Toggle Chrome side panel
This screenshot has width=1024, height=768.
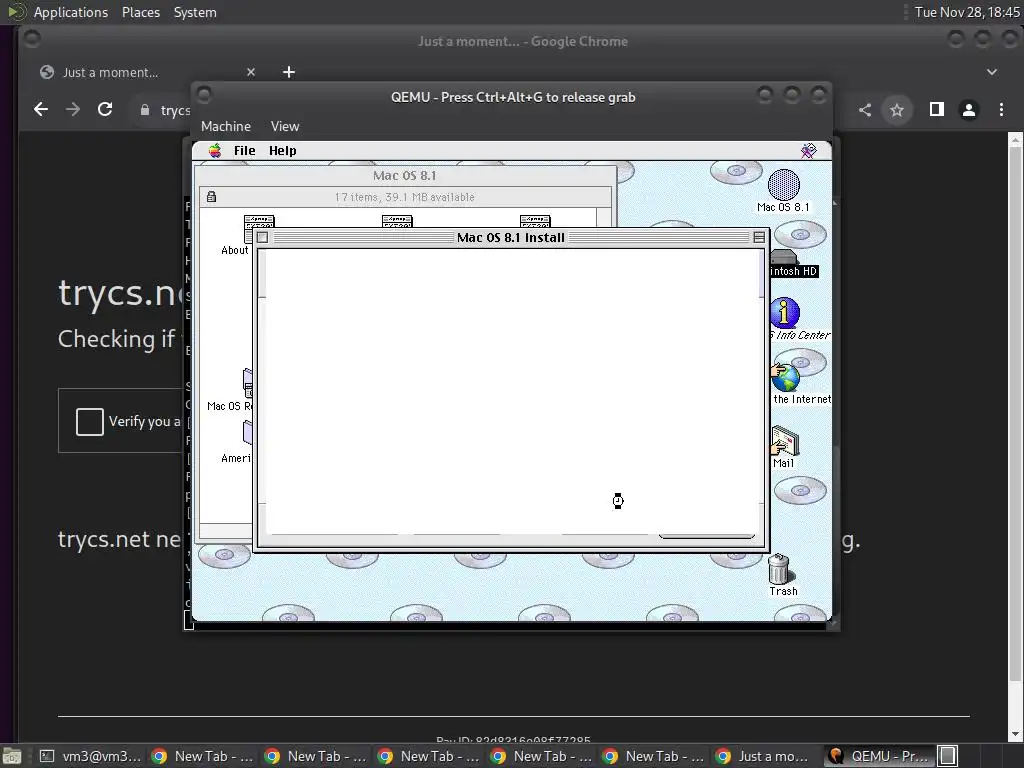pyautogui.click(x=936, y=110)
